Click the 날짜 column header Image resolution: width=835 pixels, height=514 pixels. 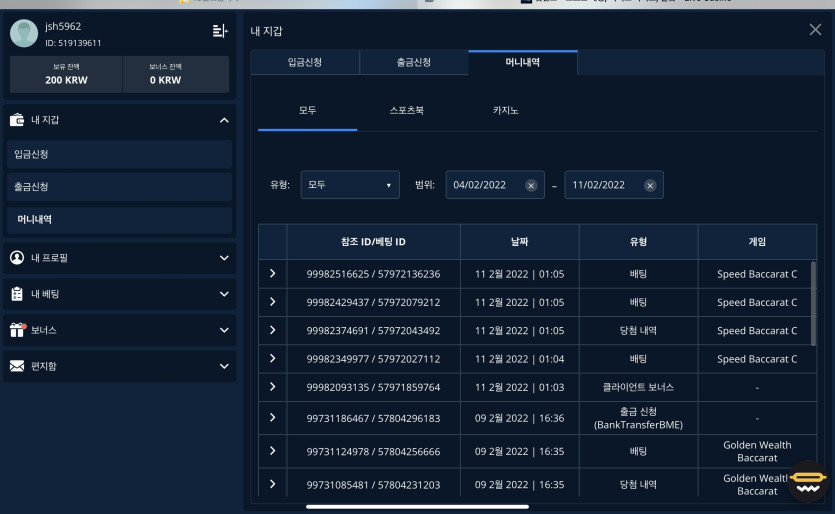[x=520, y=242]
